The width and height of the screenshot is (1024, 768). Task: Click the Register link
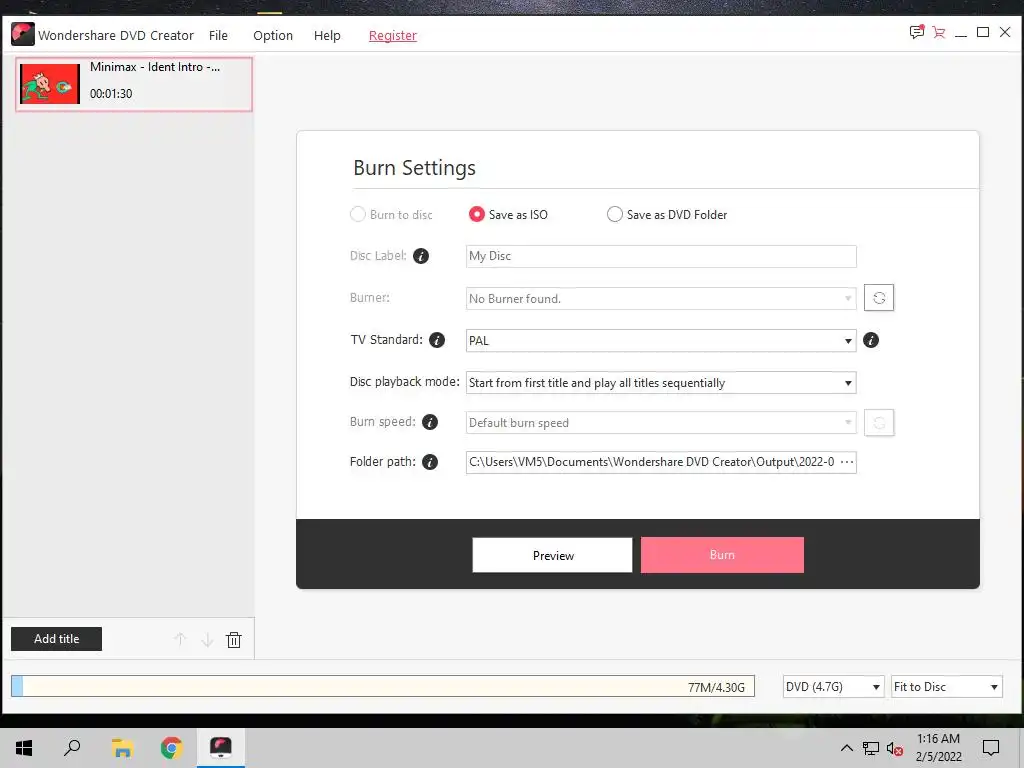click(x=392, y=36)
